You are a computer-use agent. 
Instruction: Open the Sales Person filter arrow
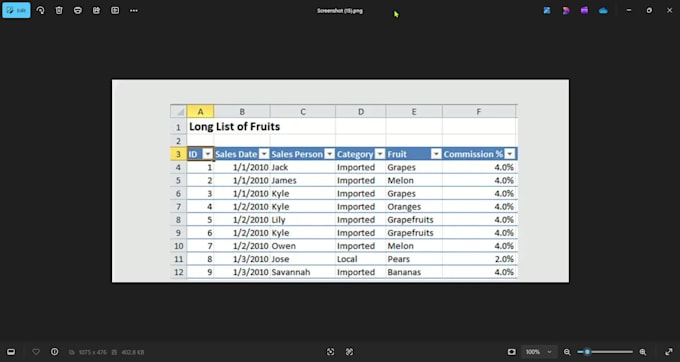pyautogui.click(x=330, y=154)
